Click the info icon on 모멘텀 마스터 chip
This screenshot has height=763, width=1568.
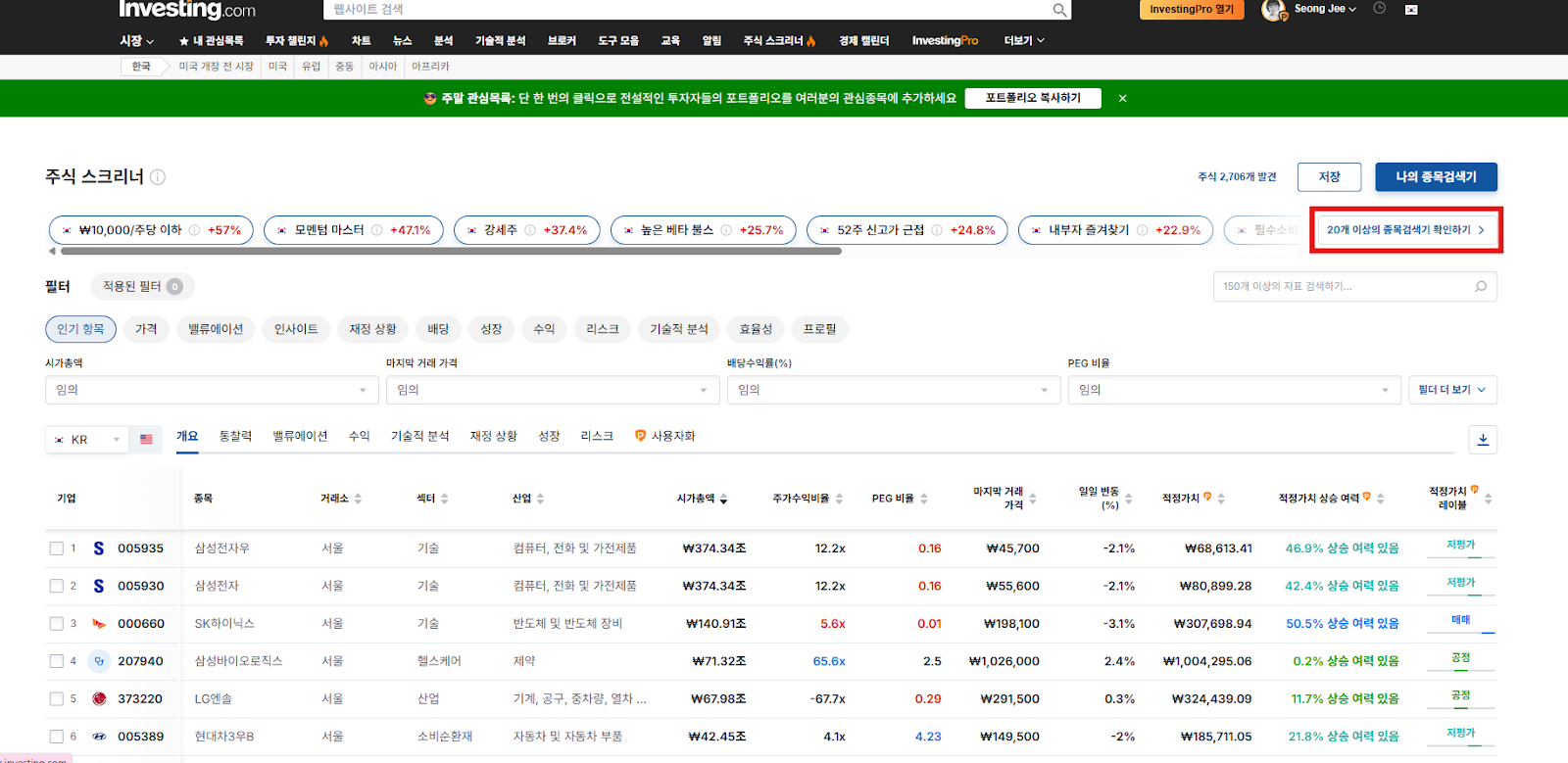[x=377, y=230]
